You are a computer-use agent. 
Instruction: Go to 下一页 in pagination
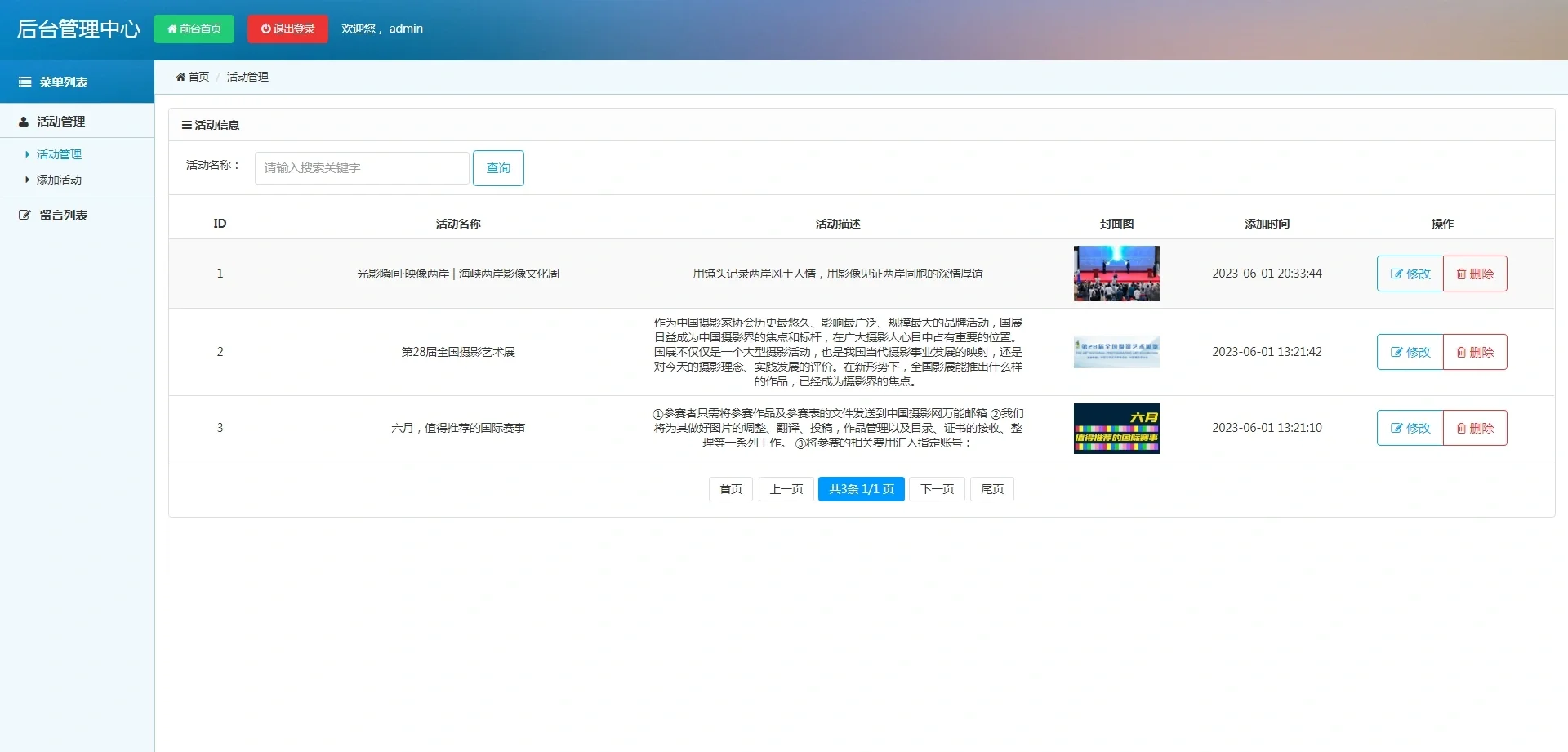click(937, 488)
